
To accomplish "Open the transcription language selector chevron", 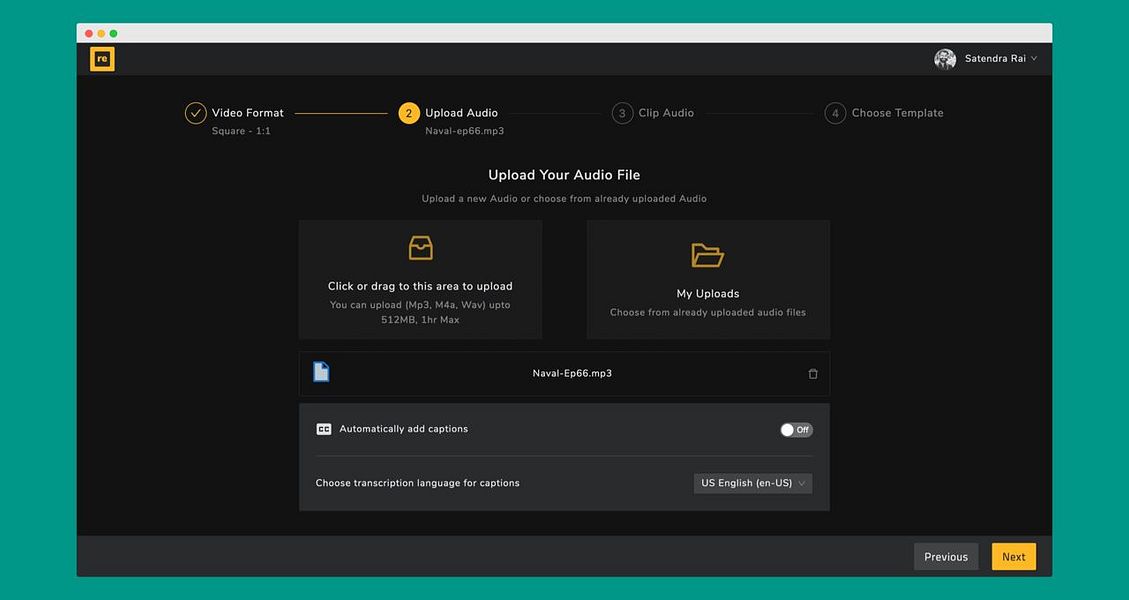I will (x=803, y=482).
